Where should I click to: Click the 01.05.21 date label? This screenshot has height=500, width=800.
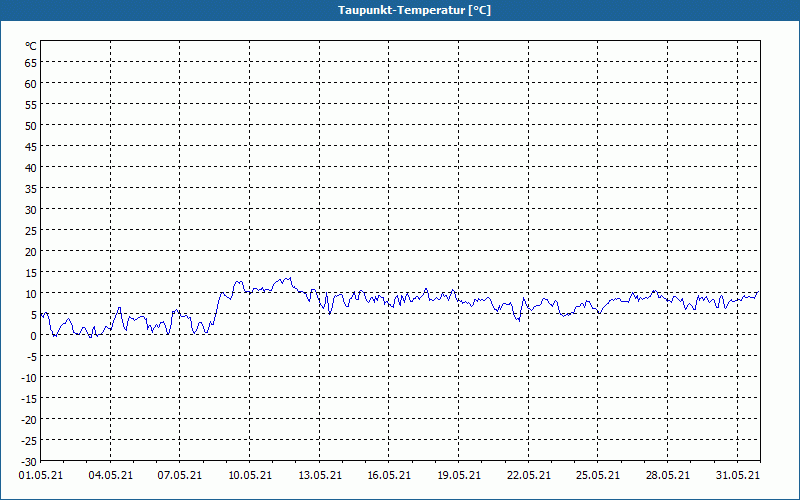(x=41, y=476)
